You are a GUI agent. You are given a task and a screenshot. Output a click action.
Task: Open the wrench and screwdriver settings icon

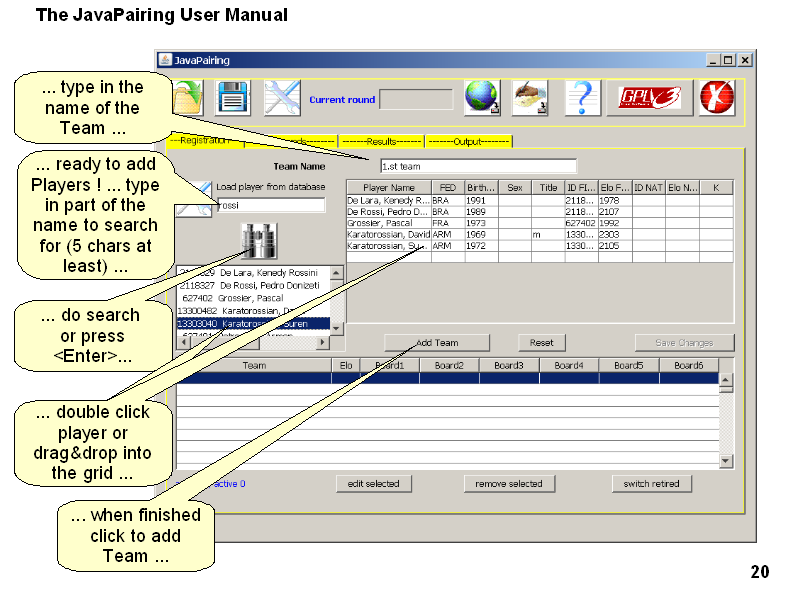282,98
